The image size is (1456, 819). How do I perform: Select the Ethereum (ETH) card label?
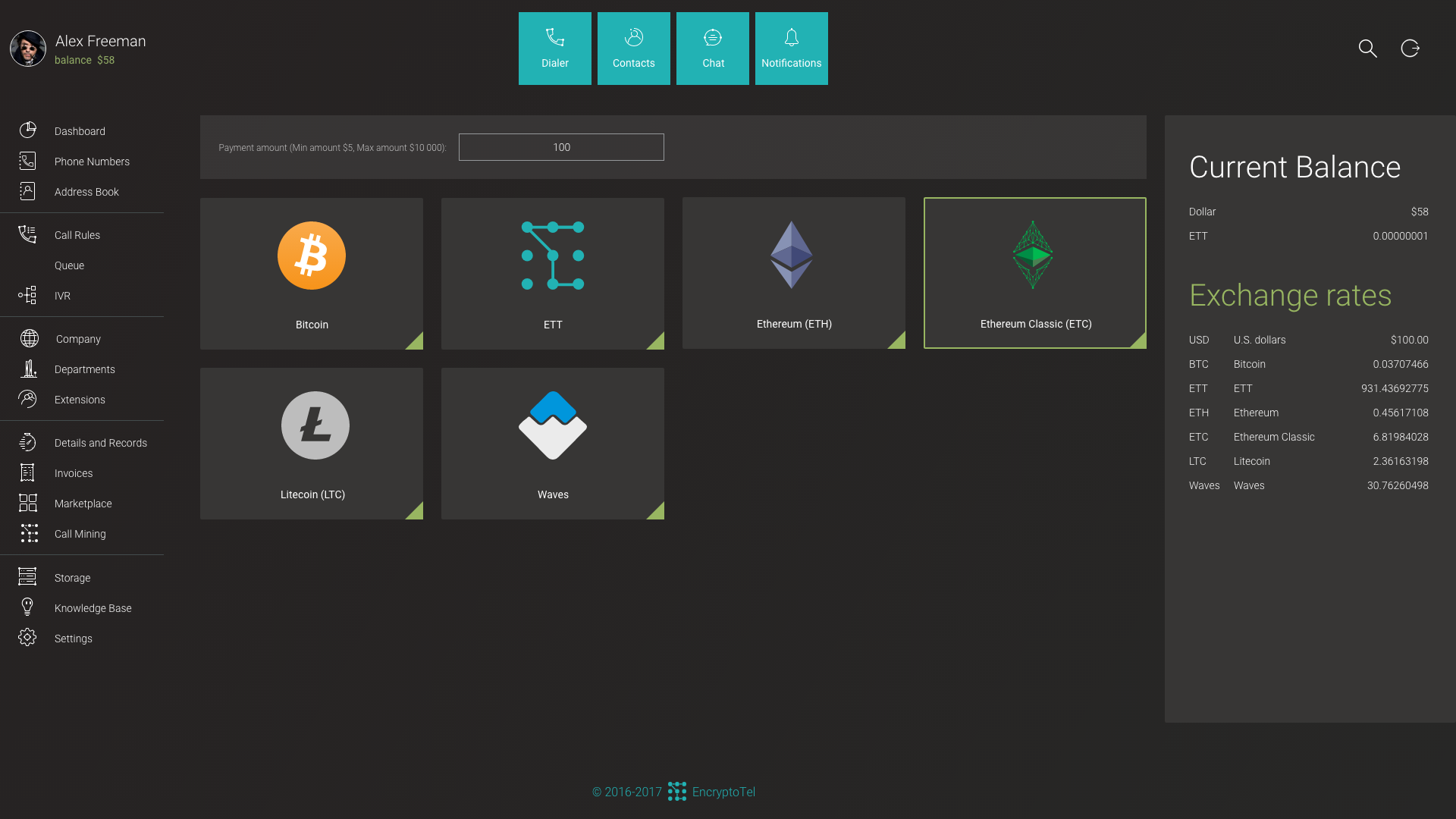(x=794, y=324)
